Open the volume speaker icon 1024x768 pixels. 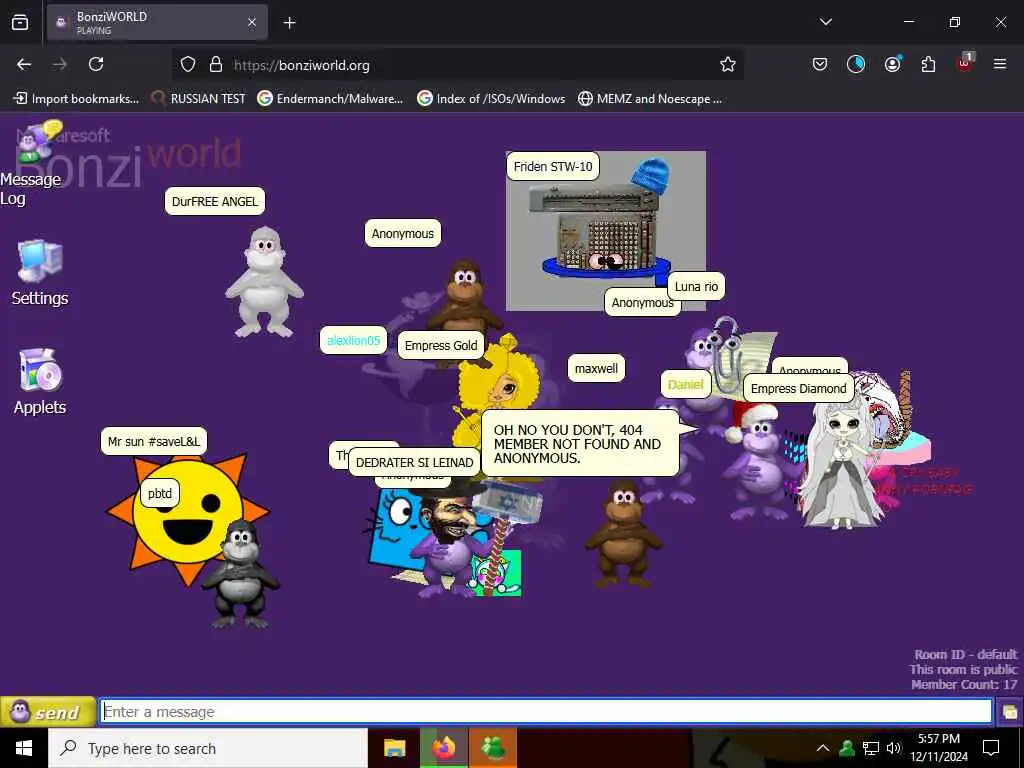(893, 748)
